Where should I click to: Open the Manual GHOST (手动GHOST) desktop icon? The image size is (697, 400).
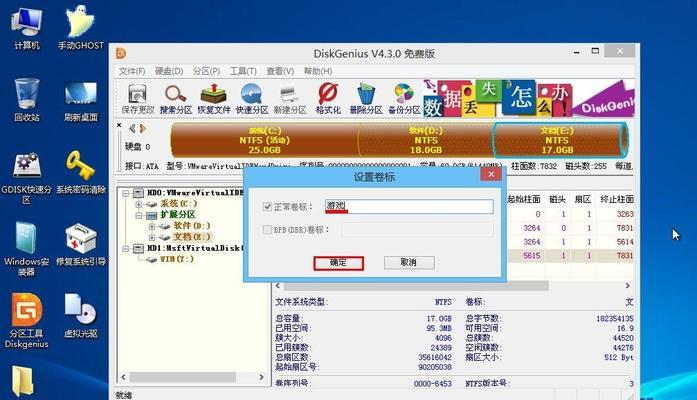point(80,28)
